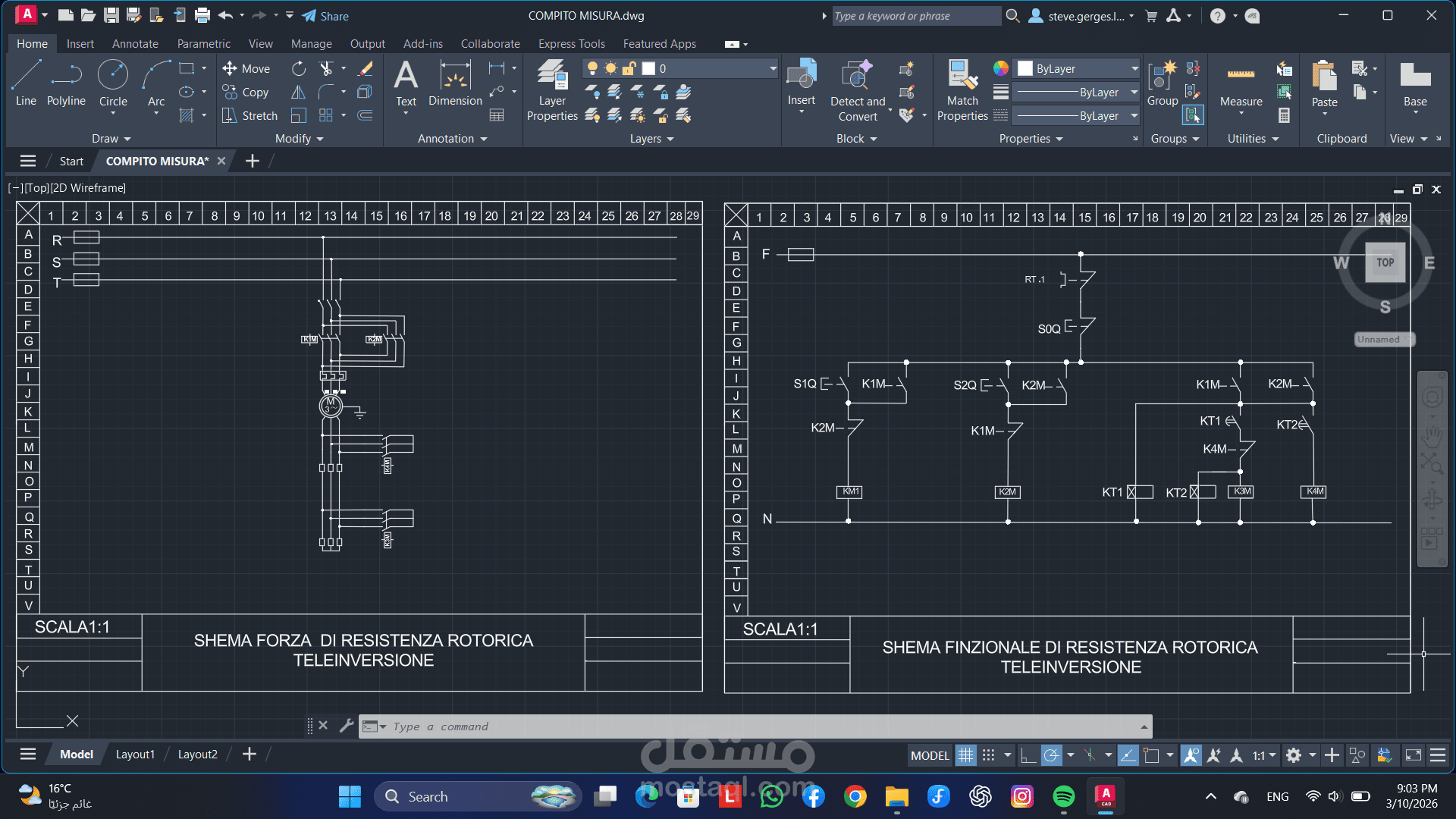
Task: Click the Stretch modify tool
Action: [250, 115]
